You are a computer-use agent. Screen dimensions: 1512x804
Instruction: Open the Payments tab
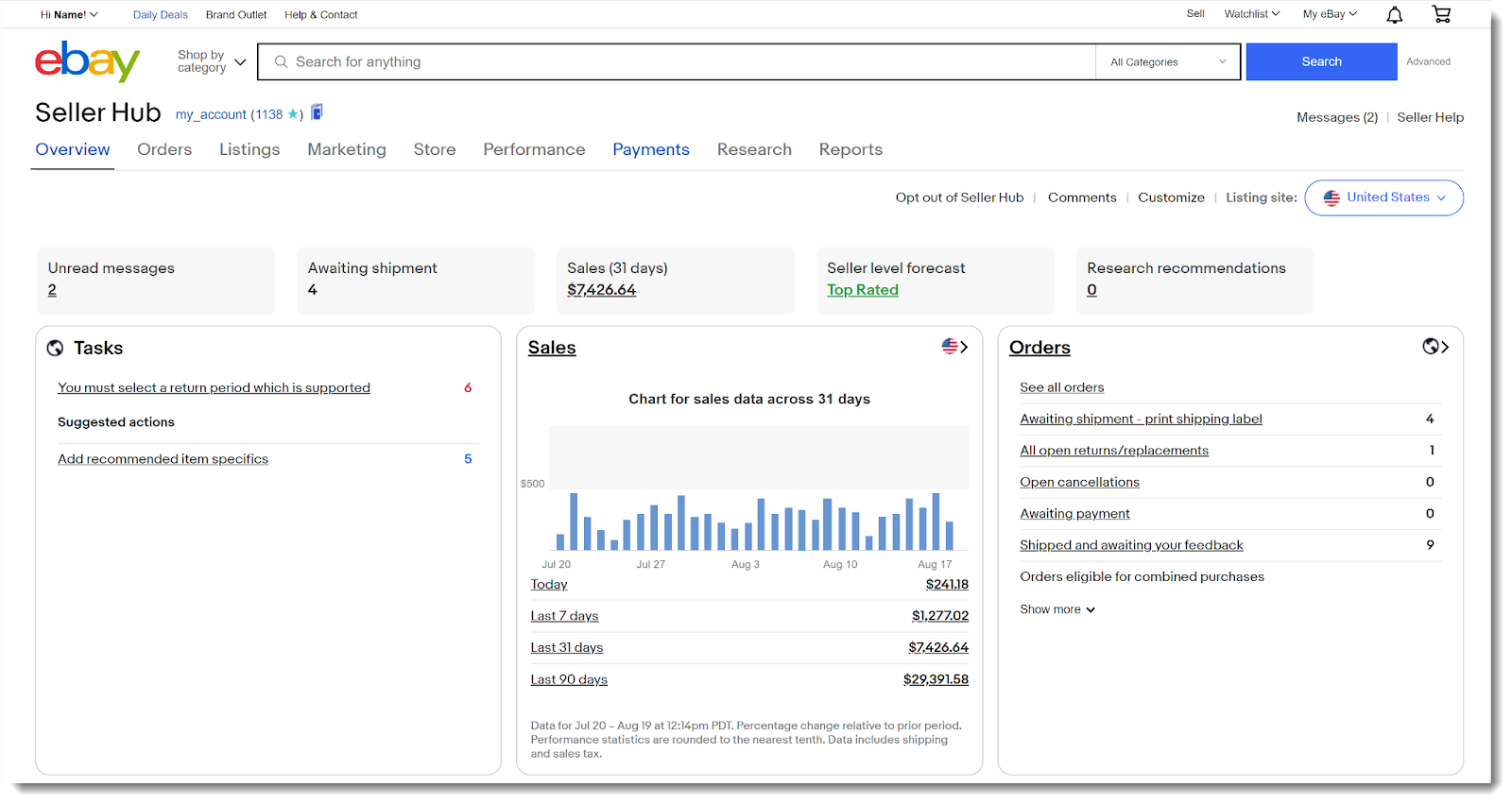[x=651, y=149]
